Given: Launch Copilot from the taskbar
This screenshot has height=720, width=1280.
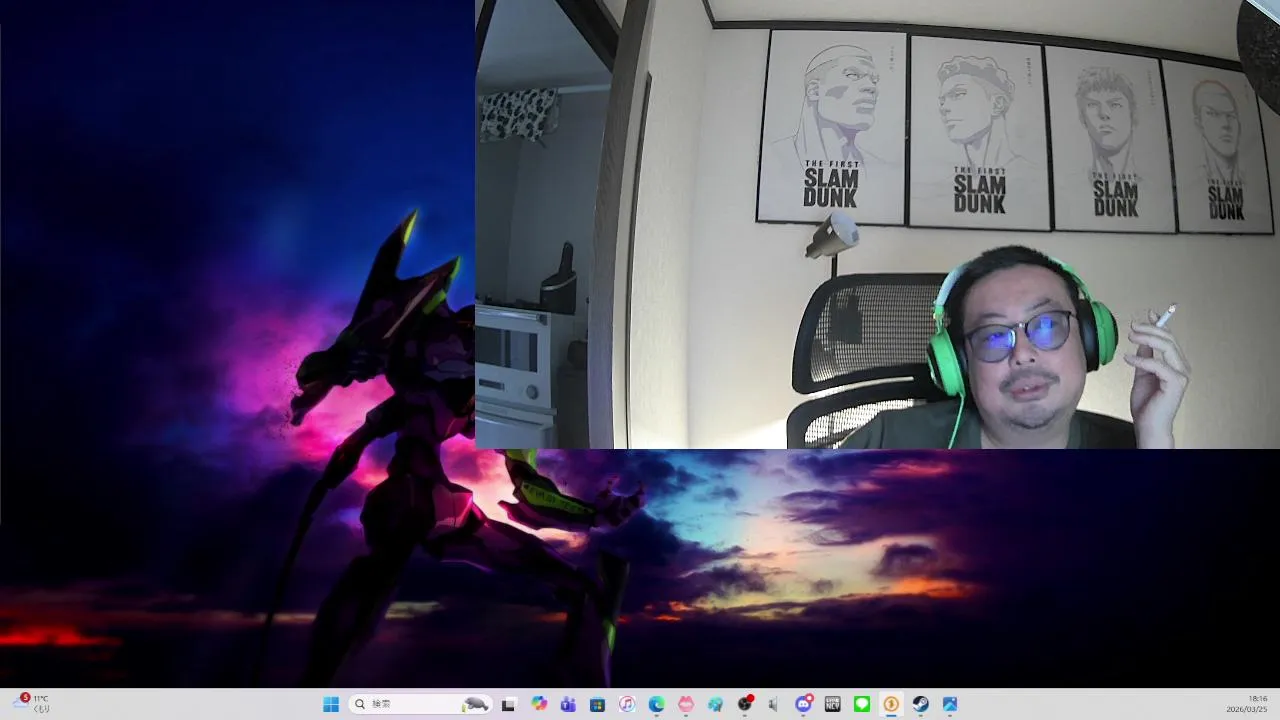Looking at the screenshot, I should 539,704.
